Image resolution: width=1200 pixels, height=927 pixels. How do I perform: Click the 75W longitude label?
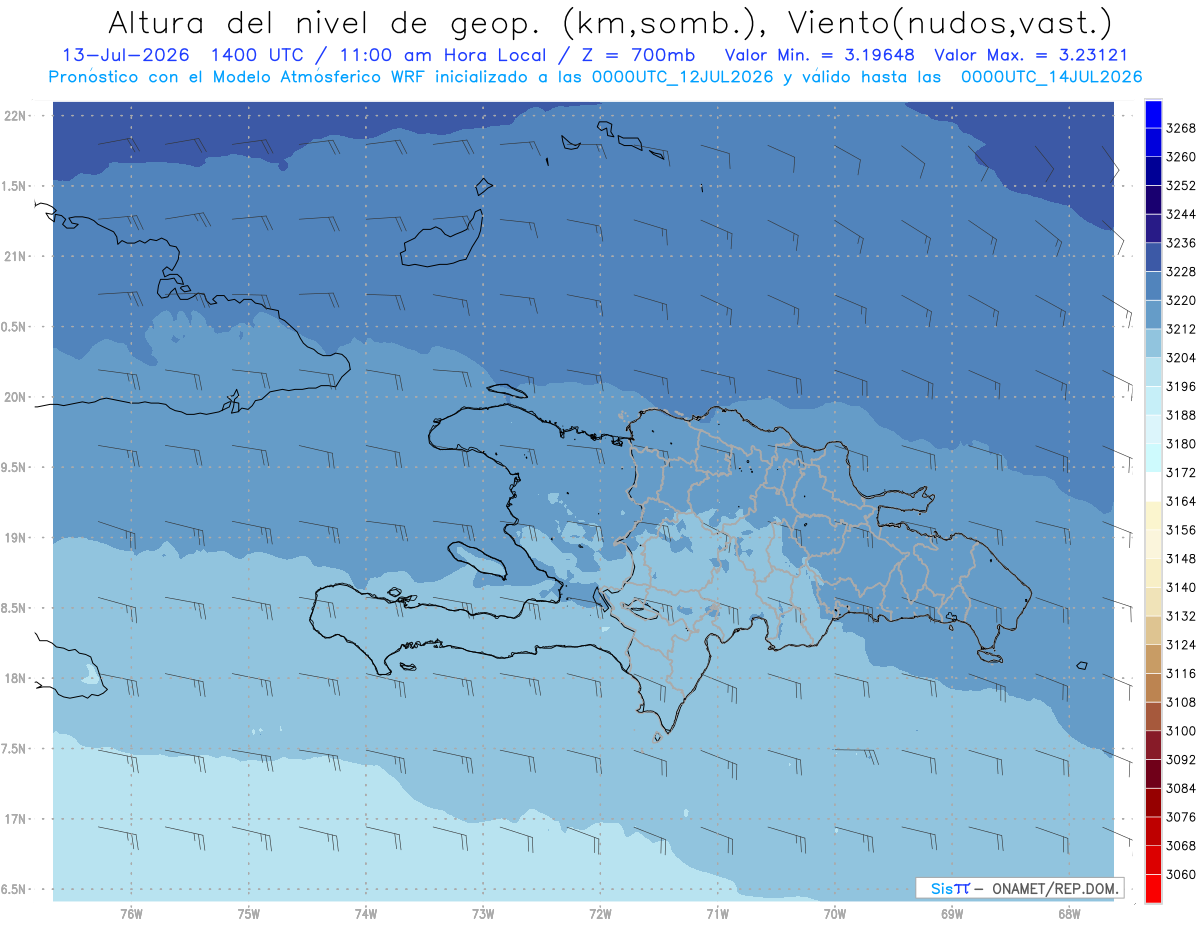click(249, 913)
